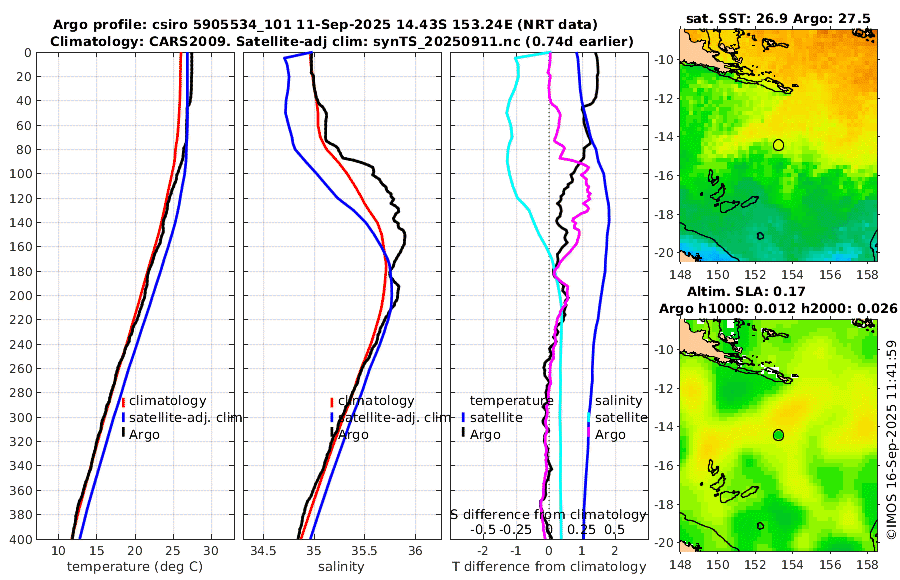Viewport: 900px width, 580px height.
Task: Click temperature axis tick 30
Action: pyautogui.click(x=211, y=551)
